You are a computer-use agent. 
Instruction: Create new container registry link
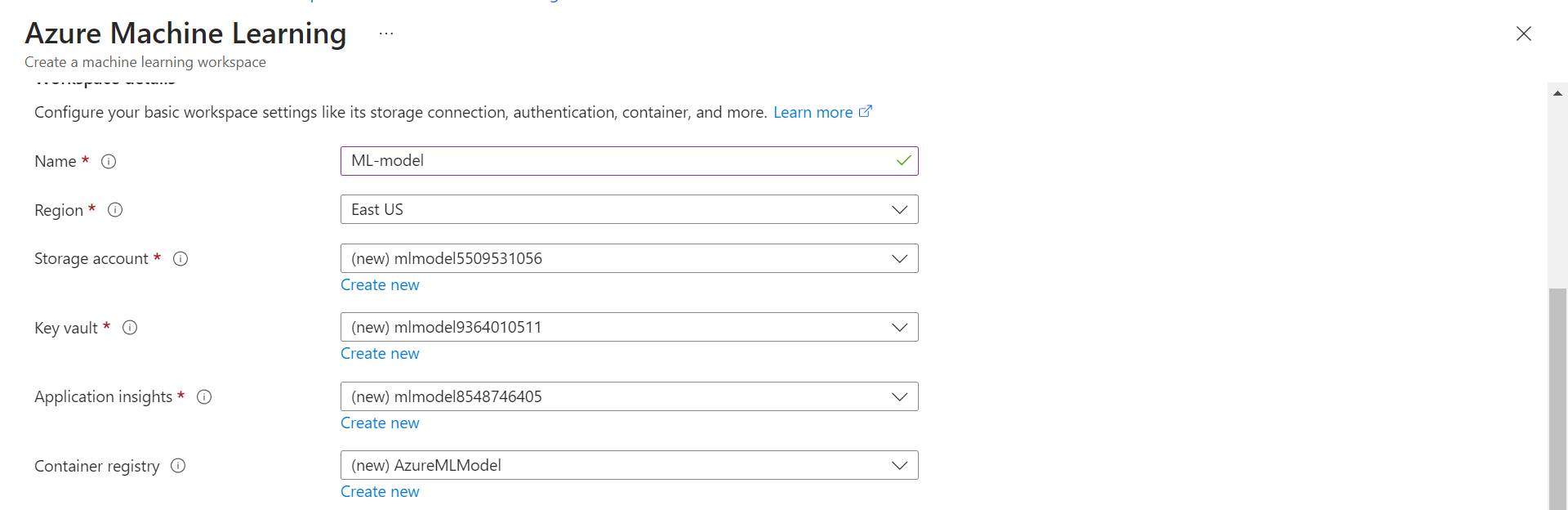380,491
